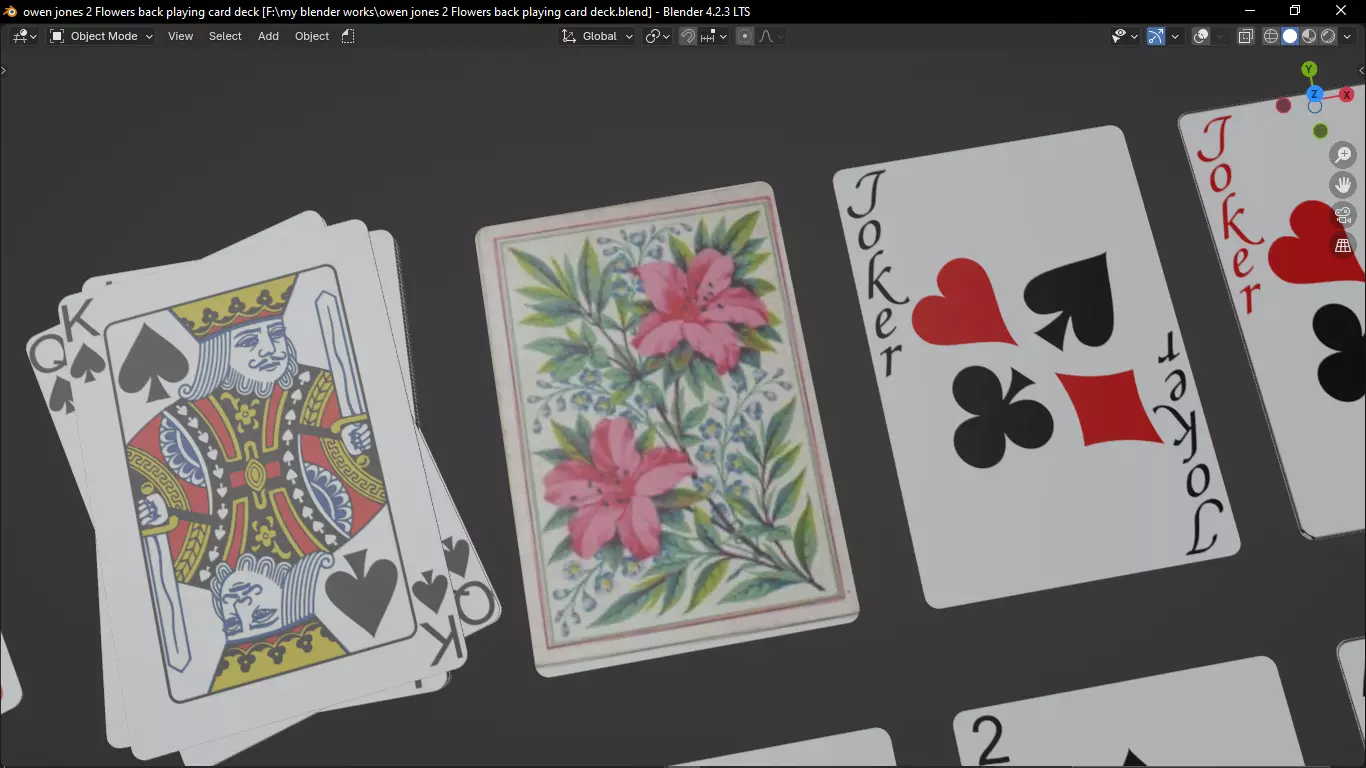The height and width of the screenshot is (768, 1366).
Task: Select the black Joker card
Action: point(1035,365)
